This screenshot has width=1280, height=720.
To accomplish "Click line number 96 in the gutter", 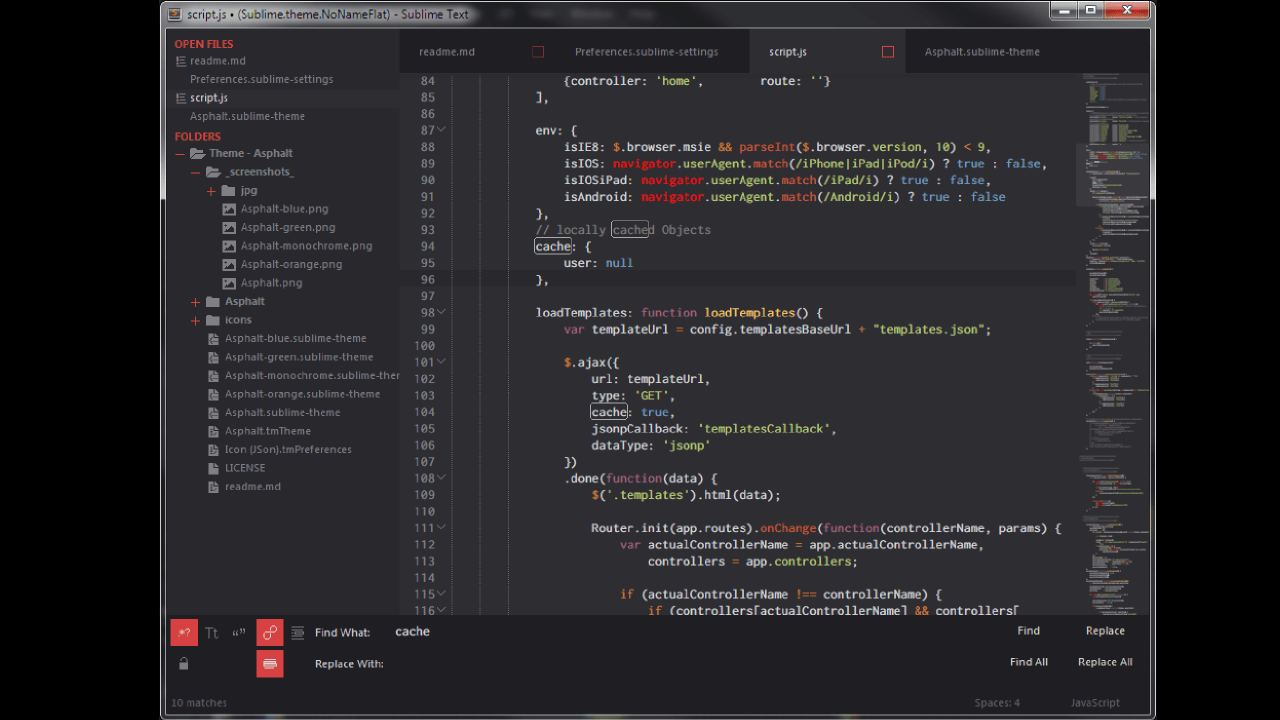I will [x=427, y=279].
